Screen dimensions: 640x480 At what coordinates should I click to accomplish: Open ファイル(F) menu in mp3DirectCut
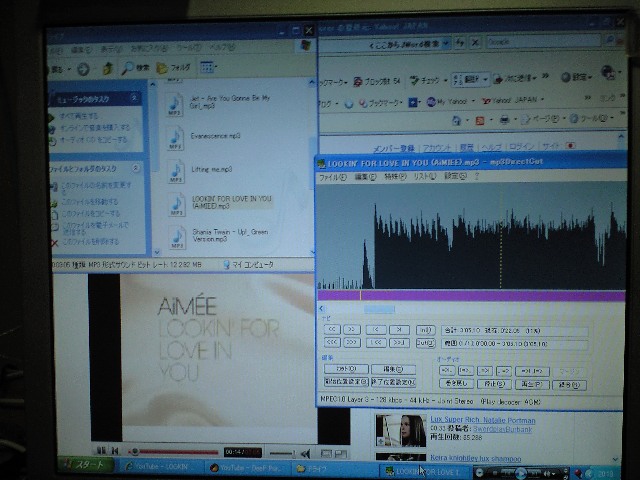click(x=332, y=177)
